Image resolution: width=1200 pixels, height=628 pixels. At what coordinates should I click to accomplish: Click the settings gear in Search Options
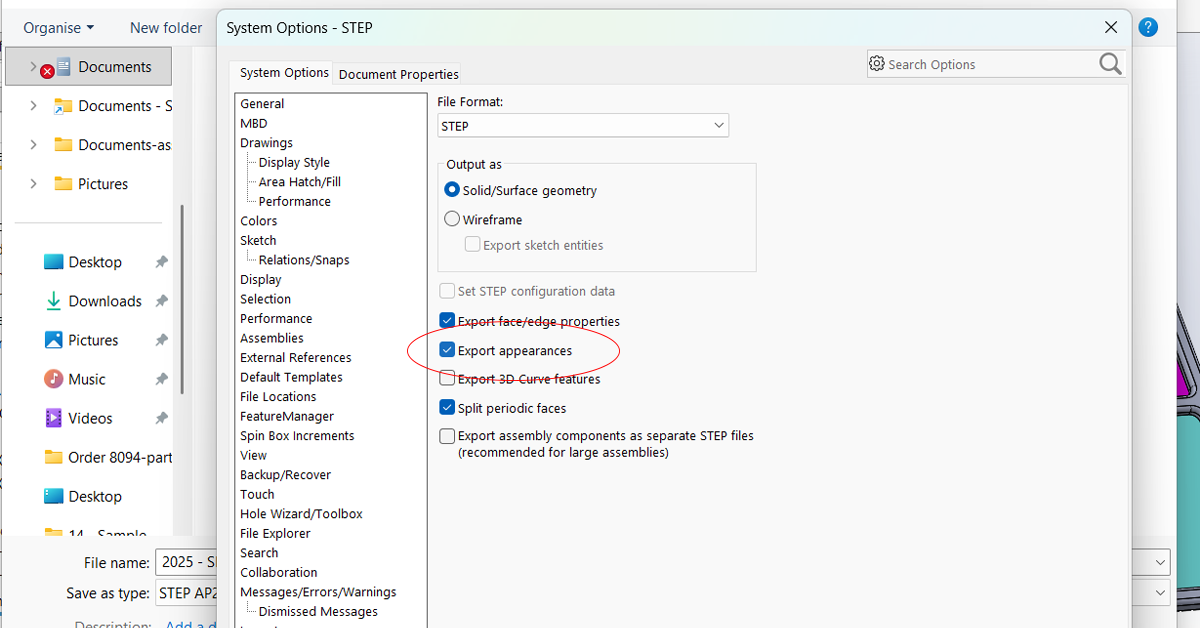point(877,64)
